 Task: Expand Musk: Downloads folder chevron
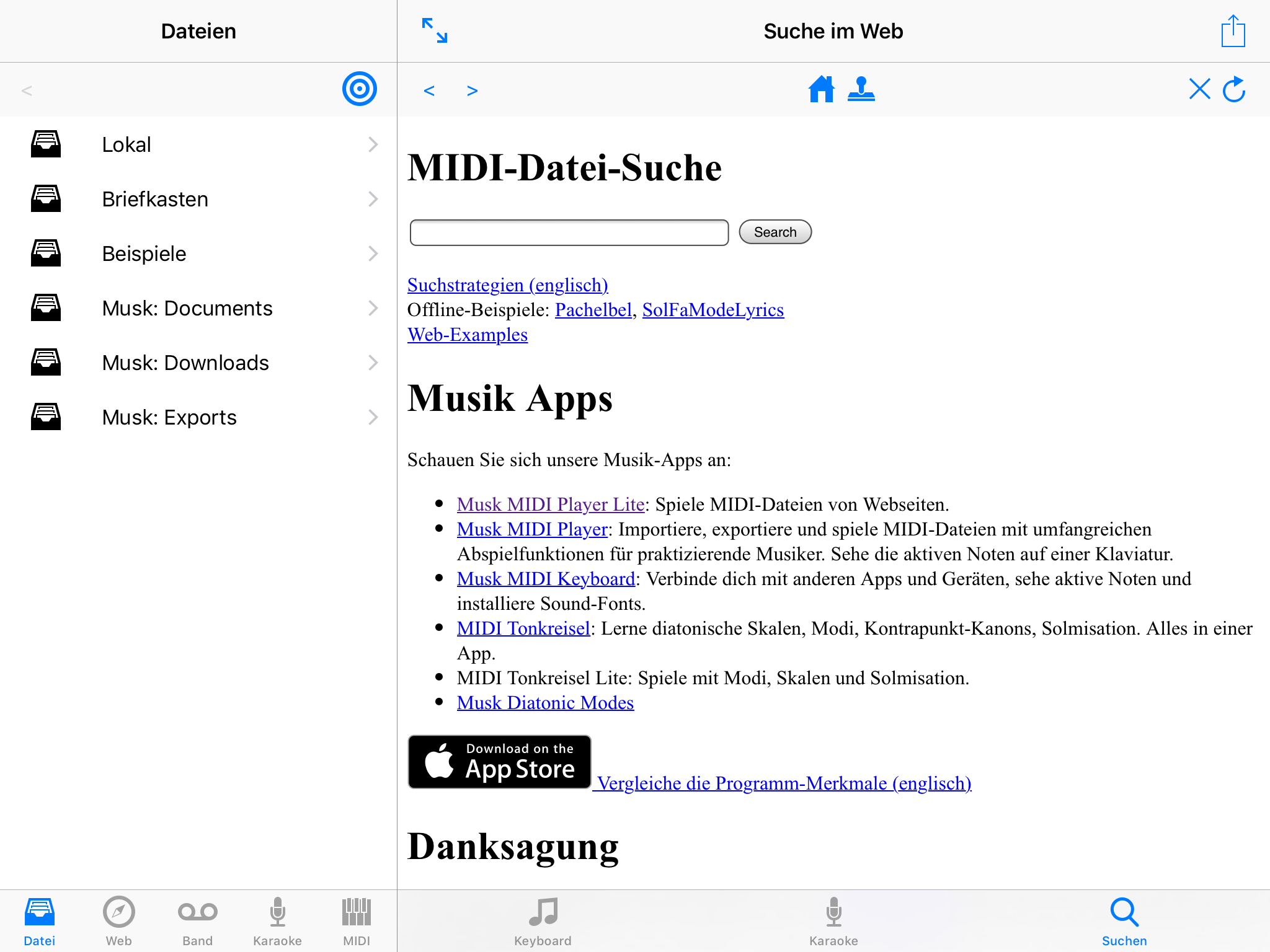(373, 363)
